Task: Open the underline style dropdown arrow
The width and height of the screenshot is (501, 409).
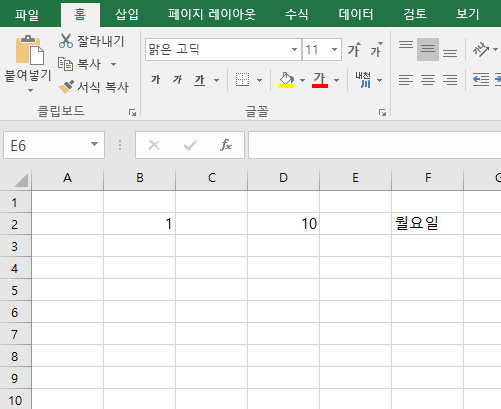Action: [216, 80]
